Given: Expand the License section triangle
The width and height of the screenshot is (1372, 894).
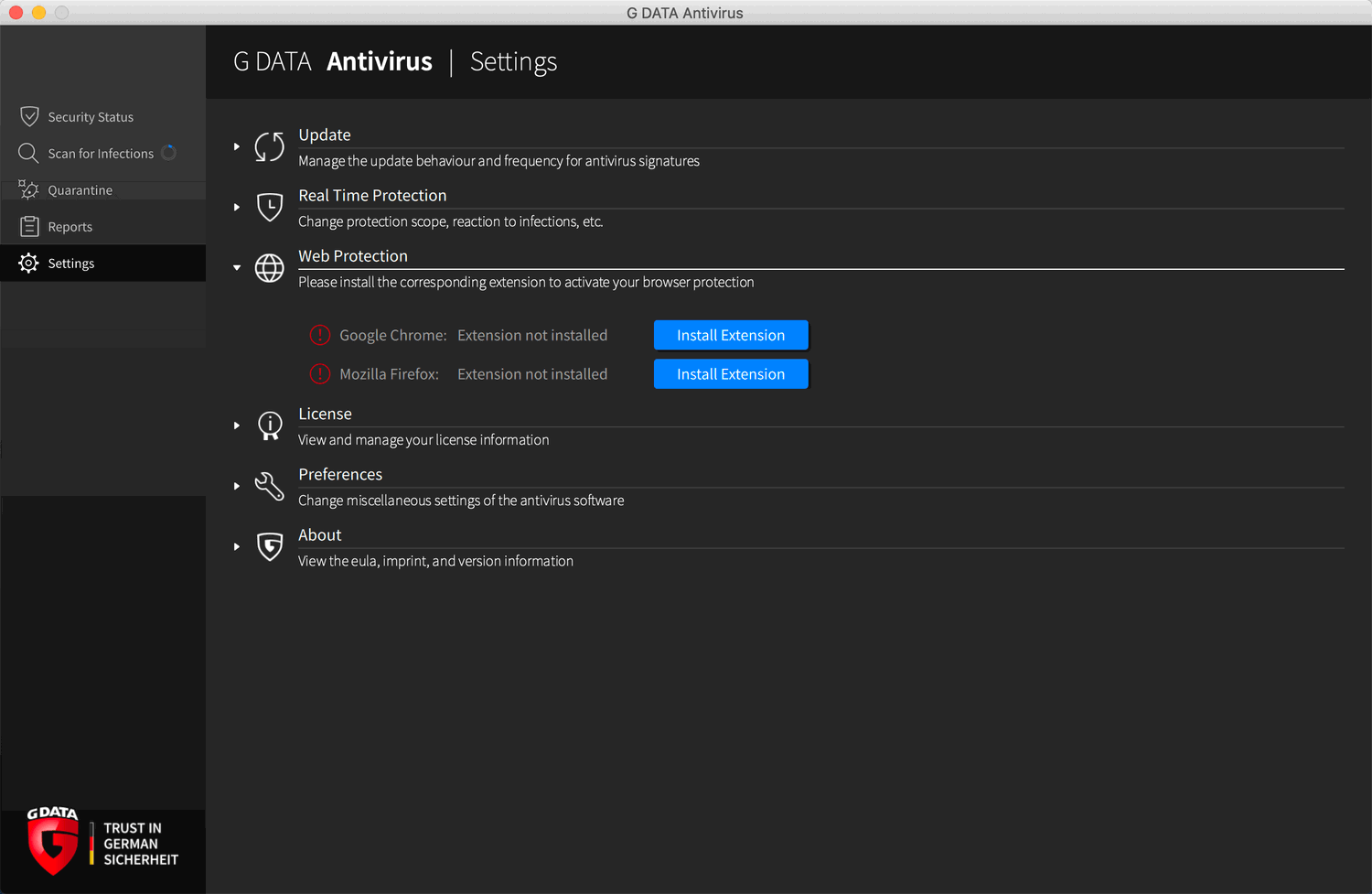Looking at the screenshot, I should 237,425.
